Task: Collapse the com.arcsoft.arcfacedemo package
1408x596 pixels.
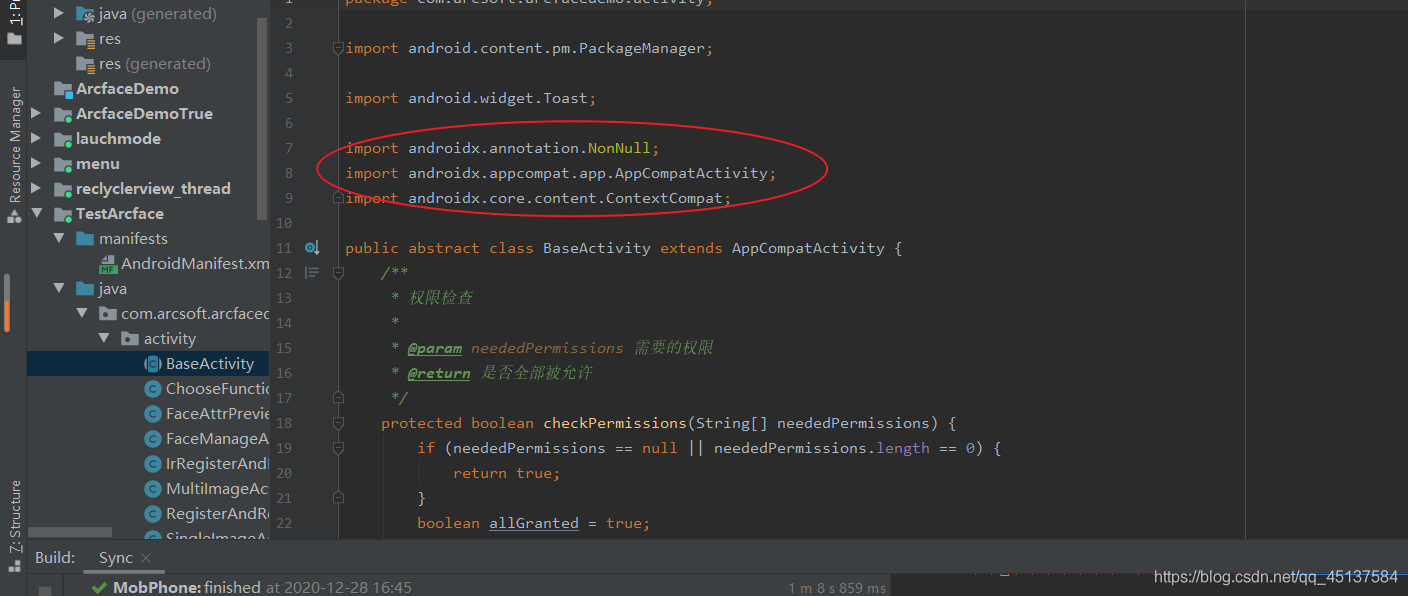Action: (82, 313)
